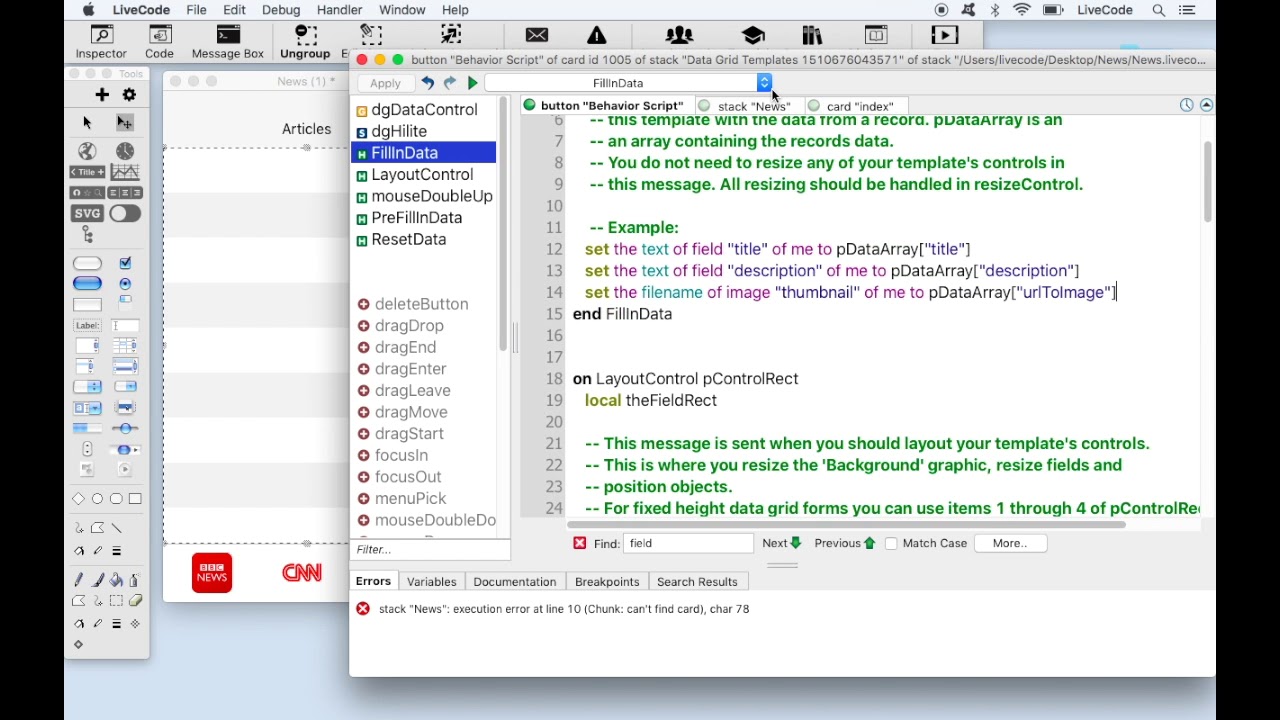
Task: Select the switch toggle widget in Tools
Action: coord(125,213)
